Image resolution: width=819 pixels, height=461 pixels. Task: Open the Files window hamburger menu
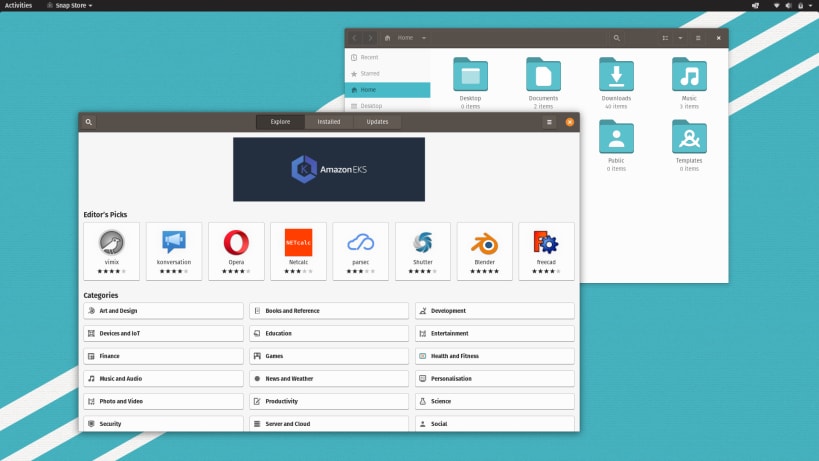pos(698,38)
